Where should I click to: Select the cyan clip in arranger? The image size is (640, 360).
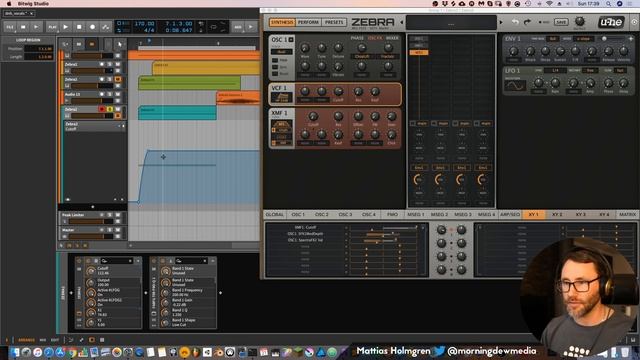[x=177, y=113]
